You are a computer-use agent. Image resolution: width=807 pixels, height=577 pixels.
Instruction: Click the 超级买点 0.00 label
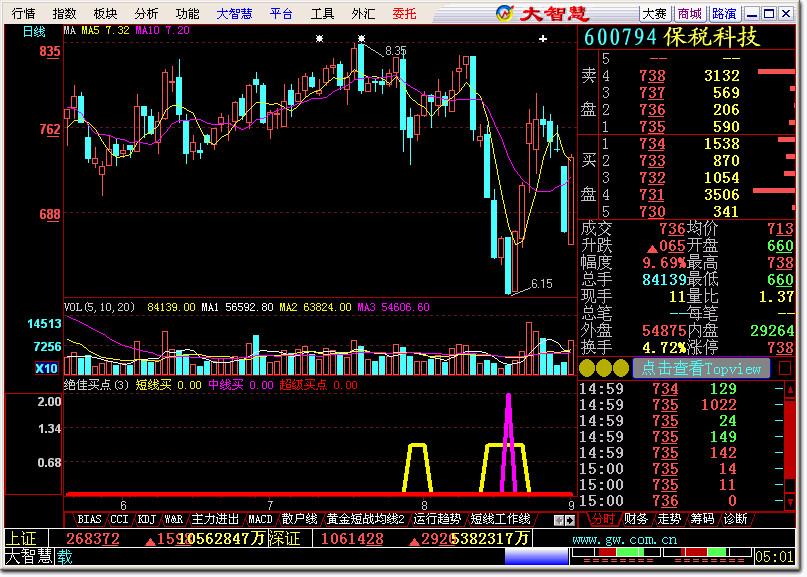[x=318, y=385]
